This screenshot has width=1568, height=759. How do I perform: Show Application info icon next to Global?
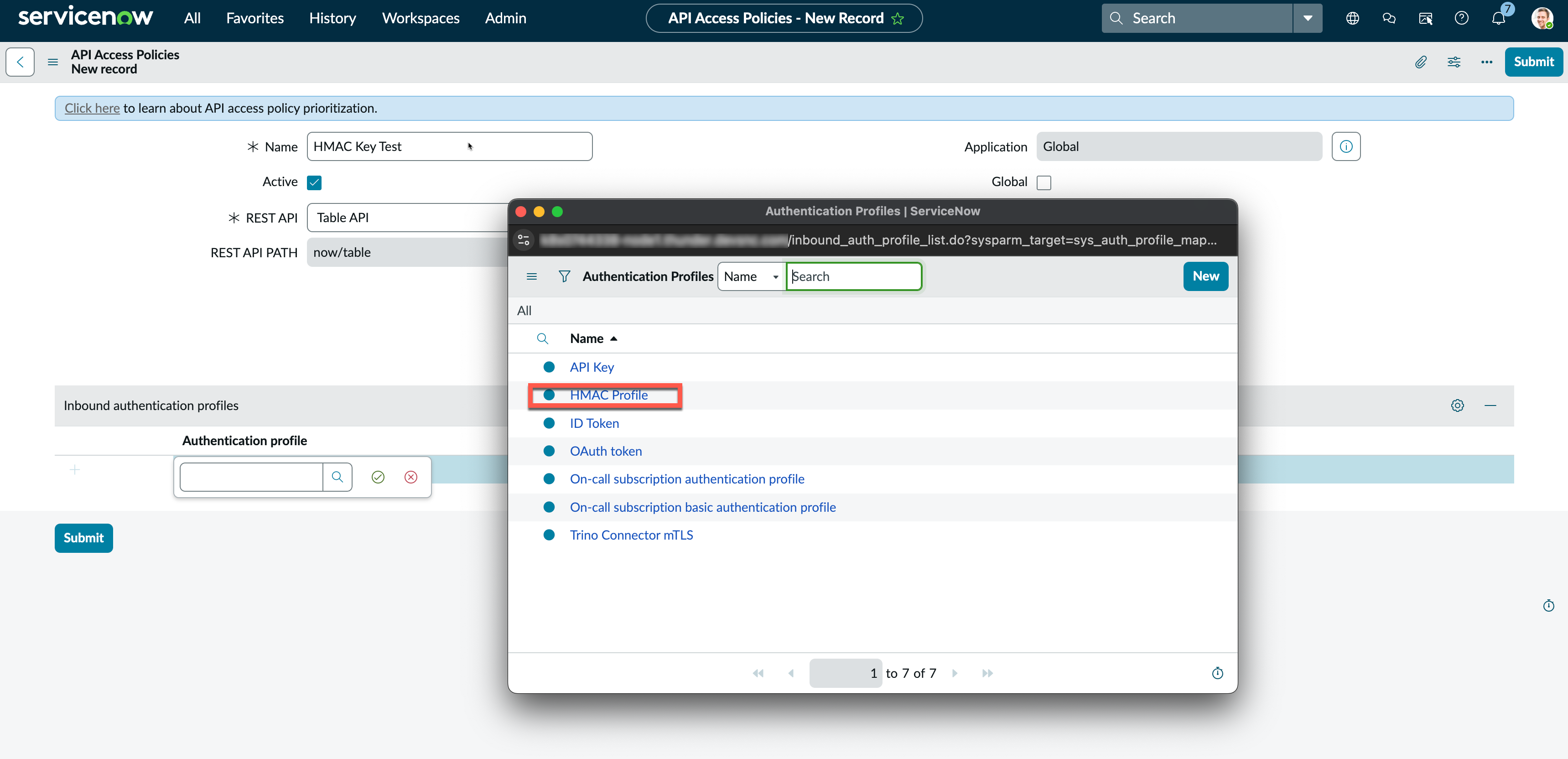(x=1346, y=147)
